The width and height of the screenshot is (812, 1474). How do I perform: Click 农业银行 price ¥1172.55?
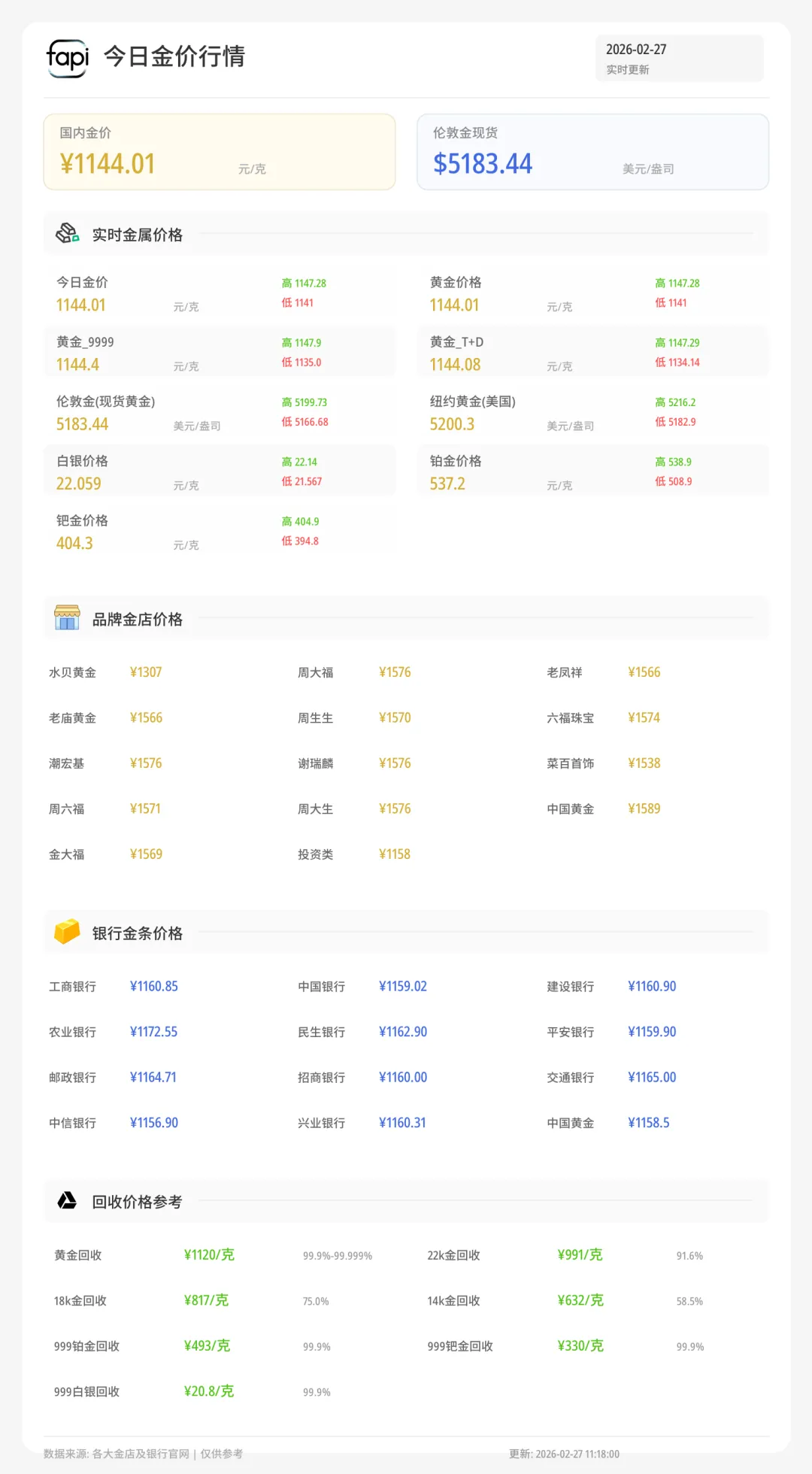(x=153, y=1032)
